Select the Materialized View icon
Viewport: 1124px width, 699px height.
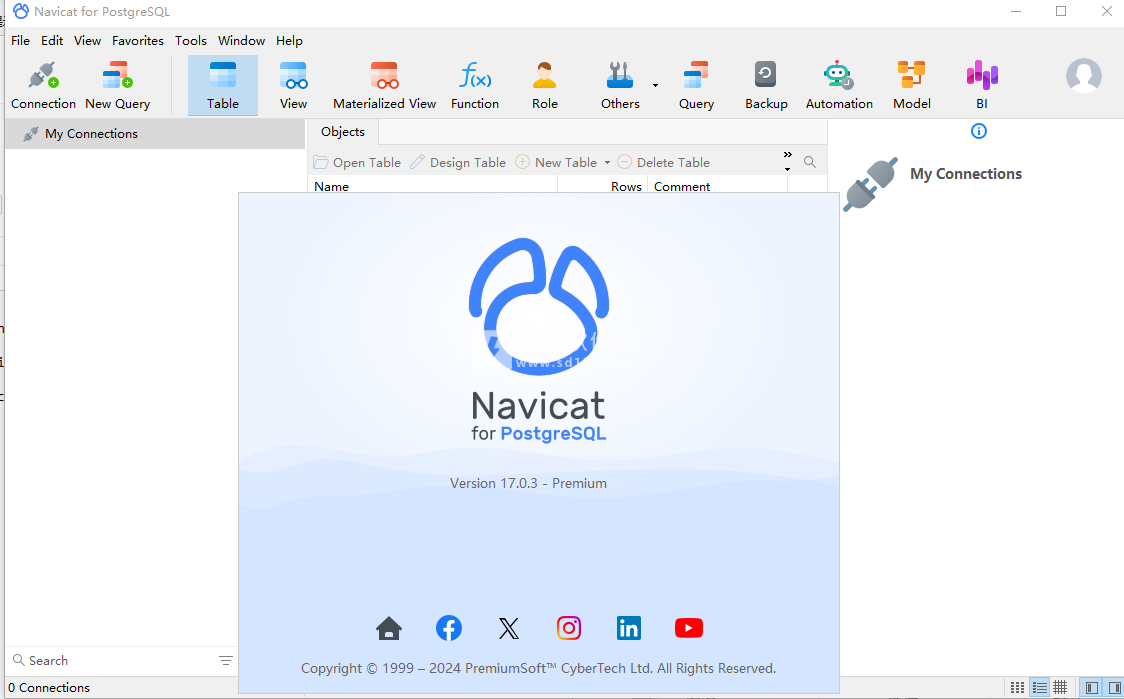coord(384,85)
